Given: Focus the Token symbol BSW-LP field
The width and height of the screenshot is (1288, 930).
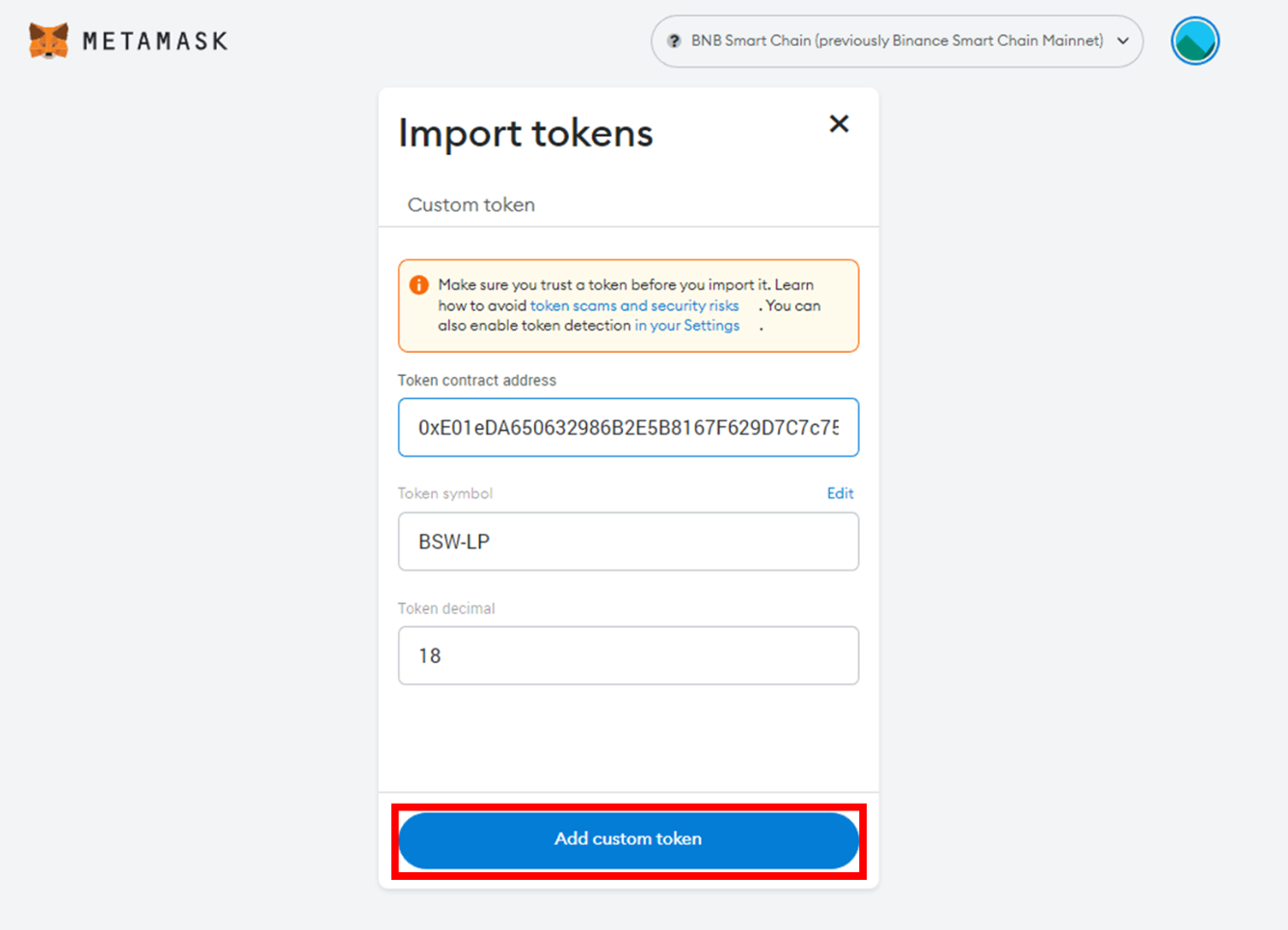Looking at the screenshot, I should 629,542.
